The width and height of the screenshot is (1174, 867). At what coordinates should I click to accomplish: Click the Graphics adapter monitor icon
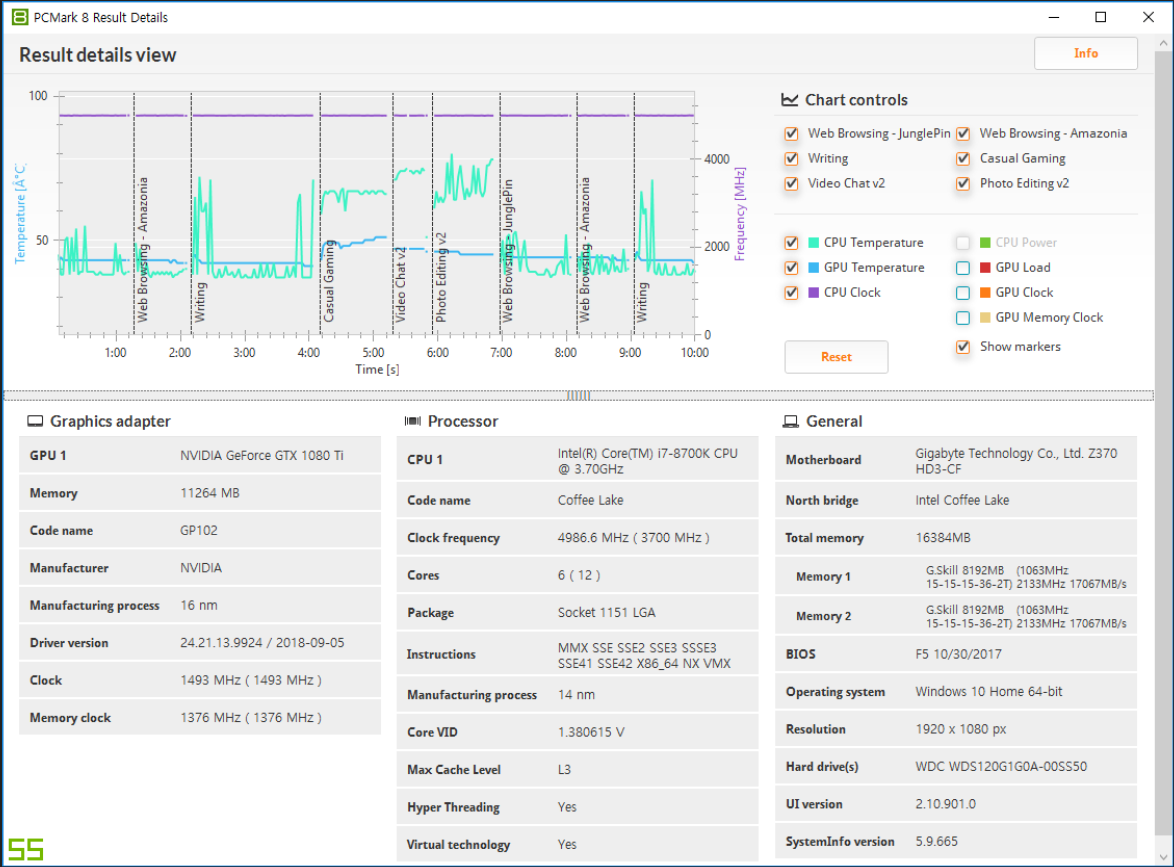(35, 421)
